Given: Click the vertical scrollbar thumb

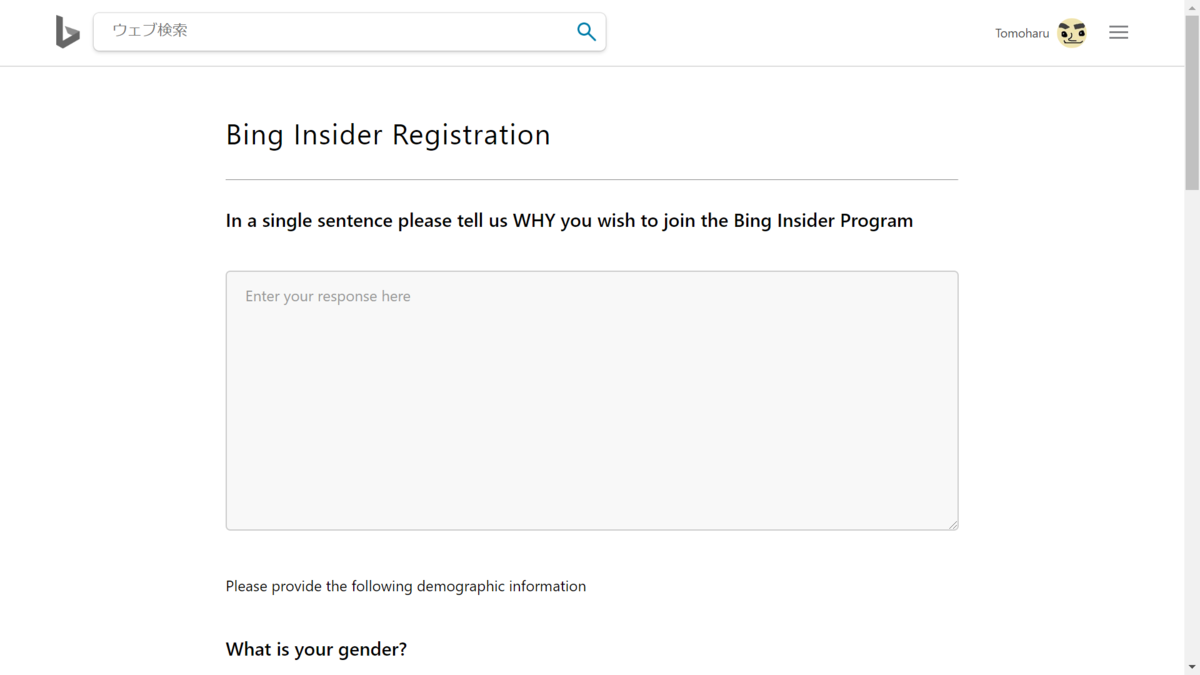Looking at the screenshot, I should (1192, 100).
